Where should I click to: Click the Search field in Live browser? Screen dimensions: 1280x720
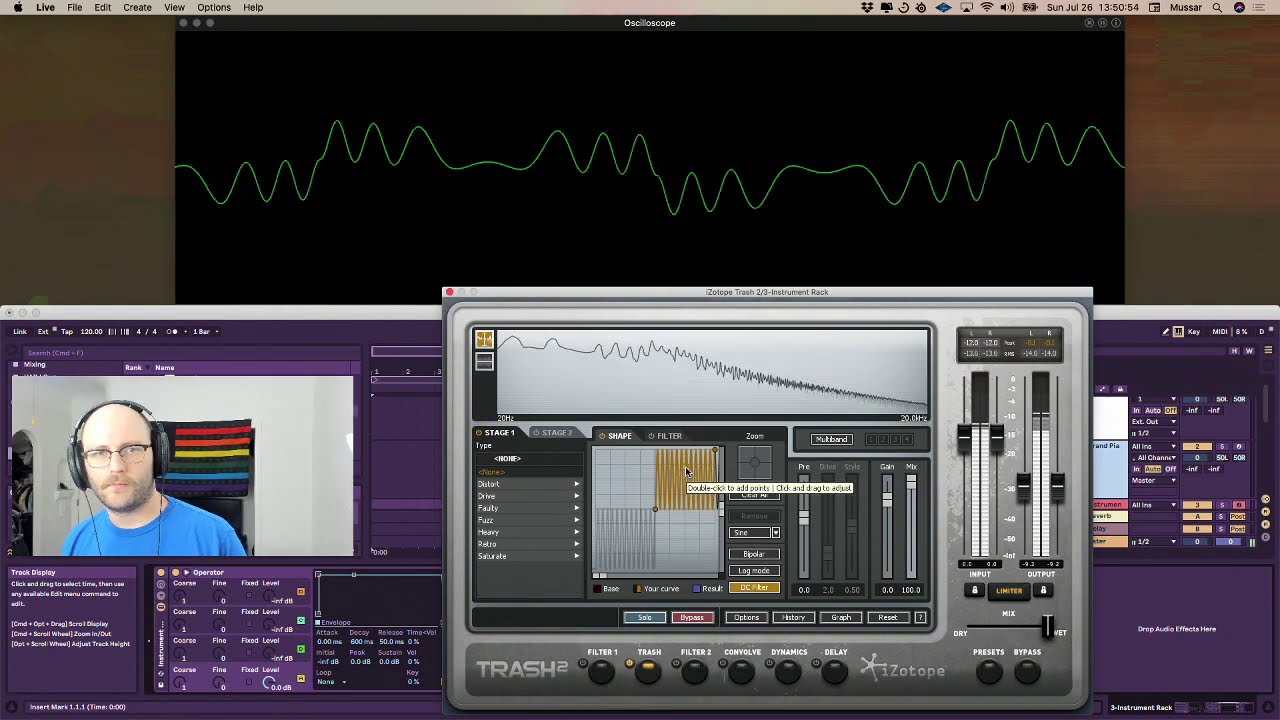[x=190, y=353]
